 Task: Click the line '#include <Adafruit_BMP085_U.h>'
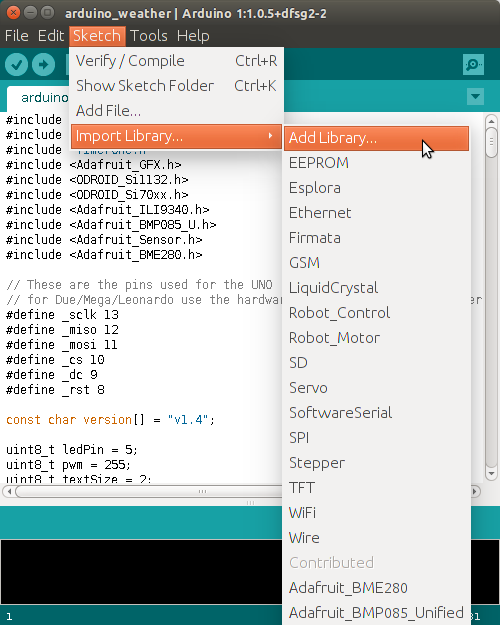coord(111,225)
